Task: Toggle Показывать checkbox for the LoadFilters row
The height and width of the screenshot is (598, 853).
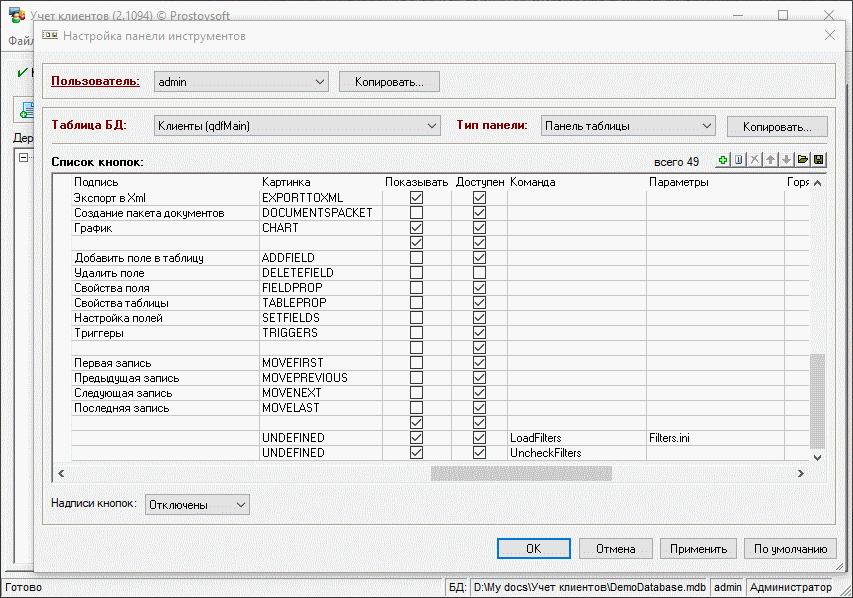Action: tap(416, 438)
